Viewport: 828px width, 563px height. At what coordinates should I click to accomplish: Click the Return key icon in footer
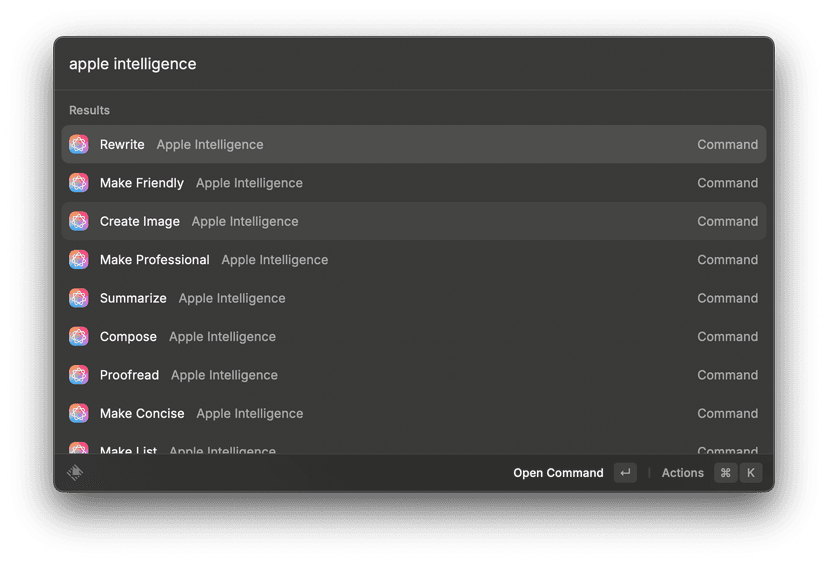tap(625, 473)
